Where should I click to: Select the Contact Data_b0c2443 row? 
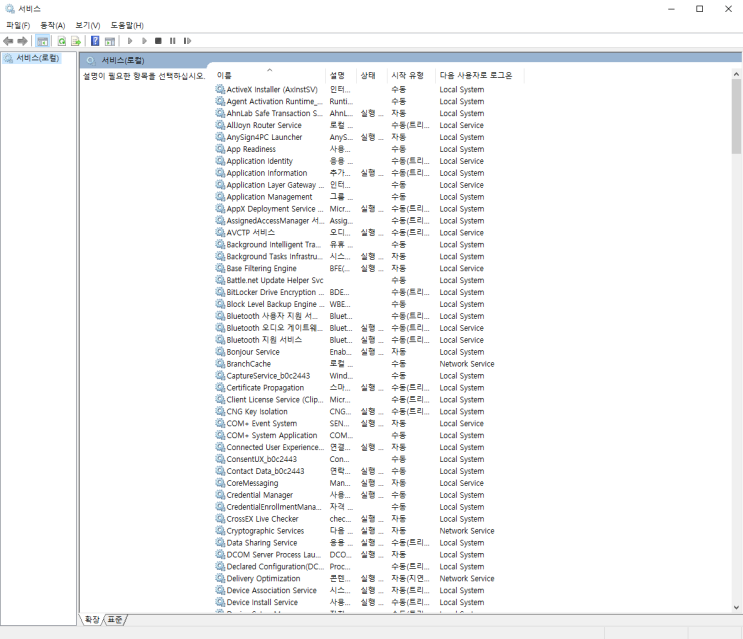[x=369, y=471]
